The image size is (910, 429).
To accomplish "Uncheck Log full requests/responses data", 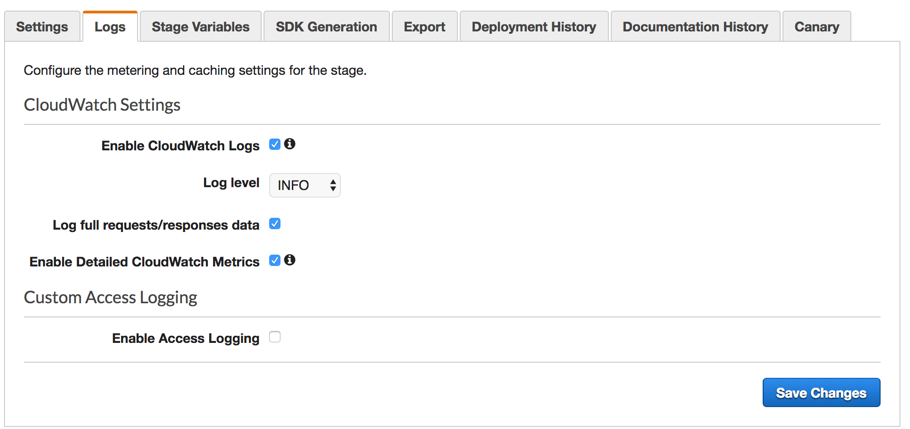I will coord(275,224).
